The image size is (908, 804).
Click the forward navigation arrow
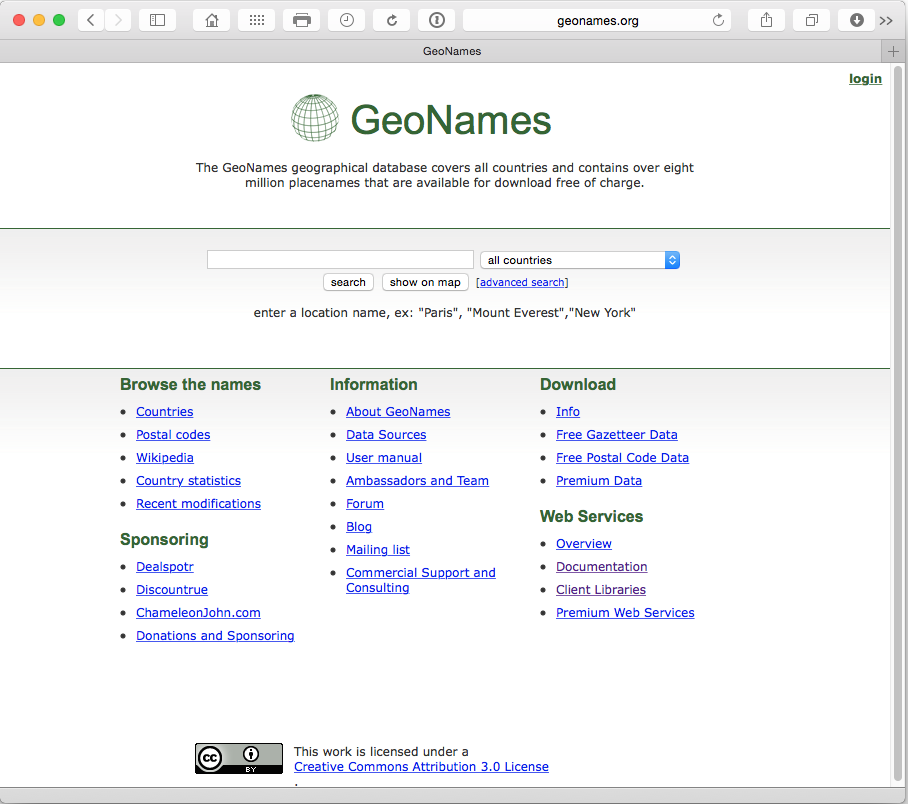coord(118,20)
